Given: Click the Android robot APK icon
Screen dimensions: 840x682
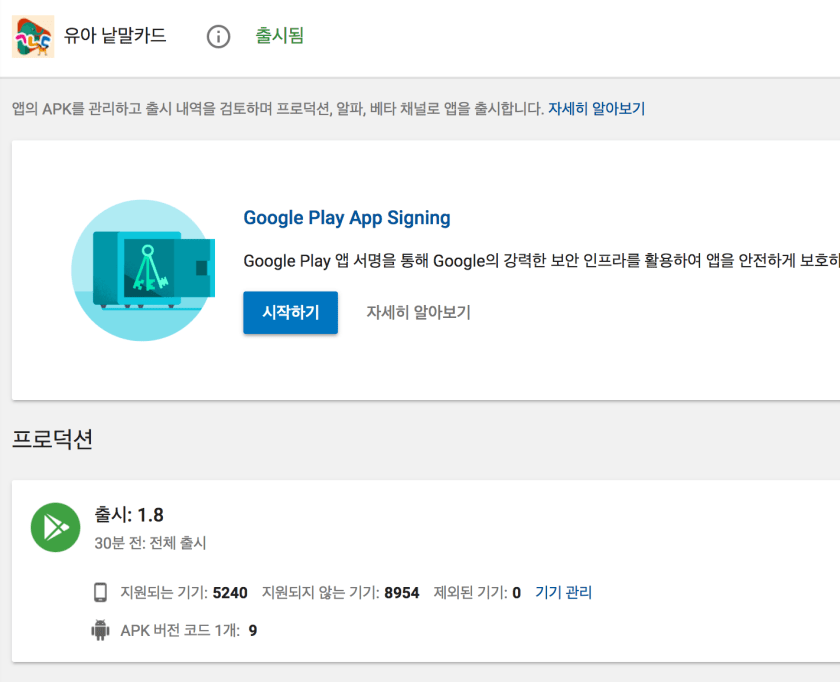Looking at the screenshot, I should (100, 631).
